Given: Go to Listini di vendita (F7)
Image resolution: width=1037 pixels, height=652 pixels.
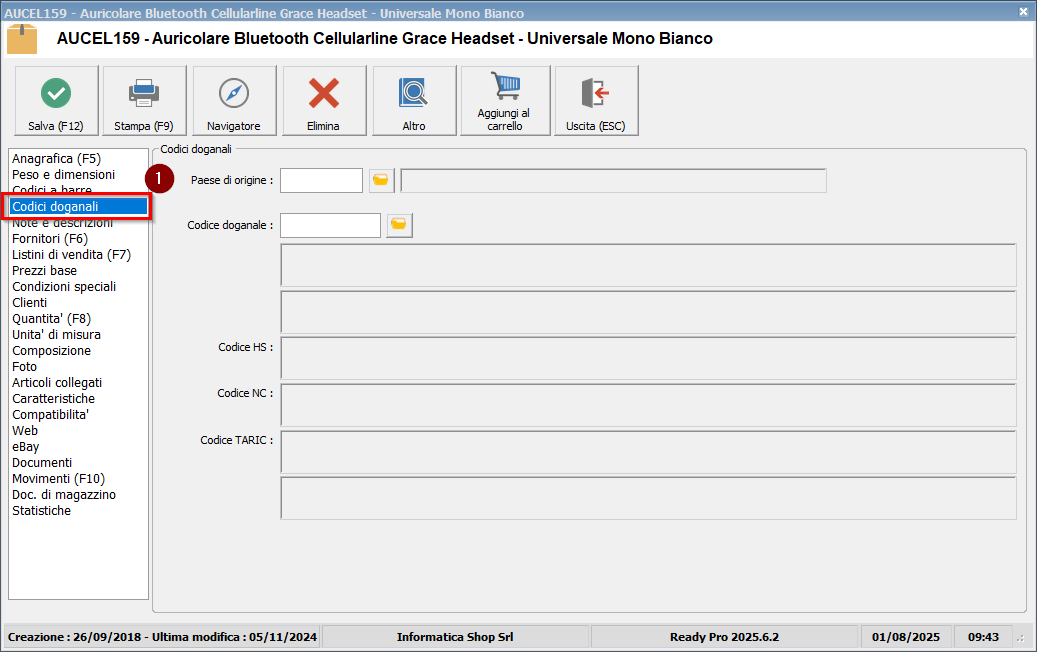Looking at the screenshot, I should pyautogui.click(x=71, y=255).
